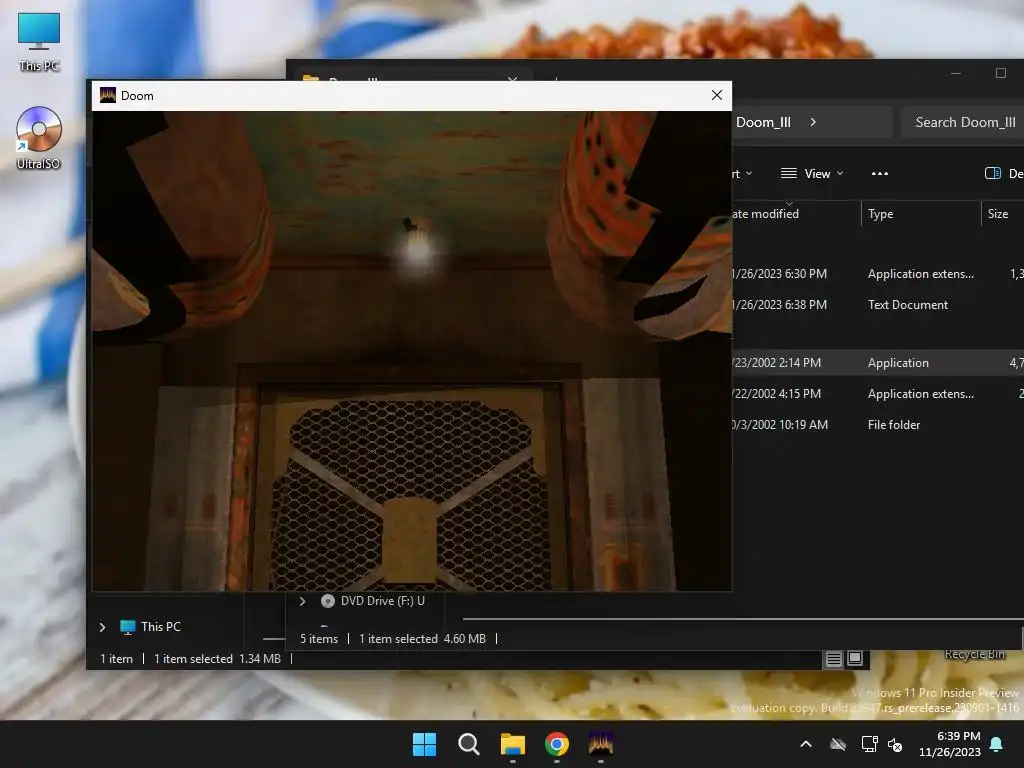The width and height of the screenshot is (1024, 768).
Task: Click the network status tray icon
Action: (x=869, y=744)
